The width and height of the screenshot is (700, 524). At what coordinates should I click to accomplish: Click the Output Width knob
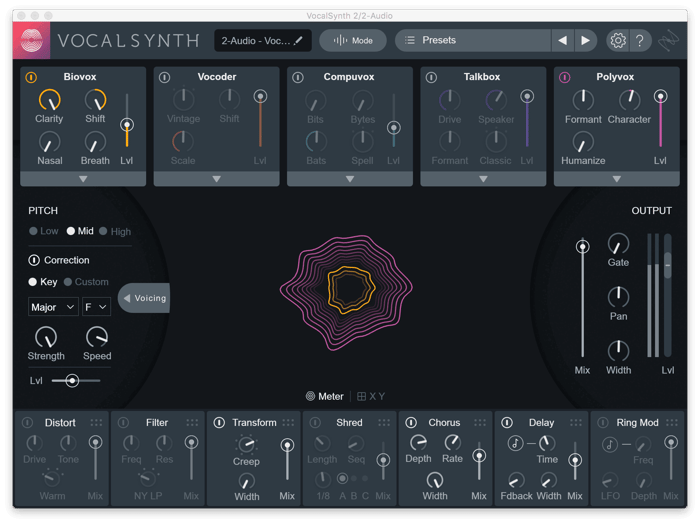(618, 351)
